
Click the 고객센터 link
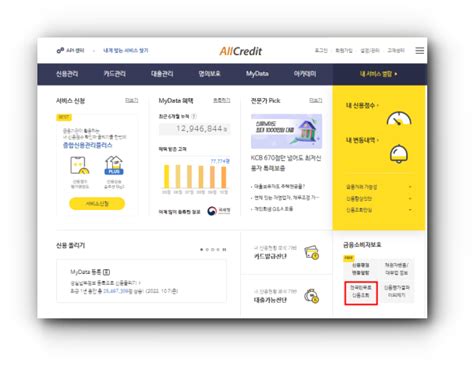coord(396,50)
